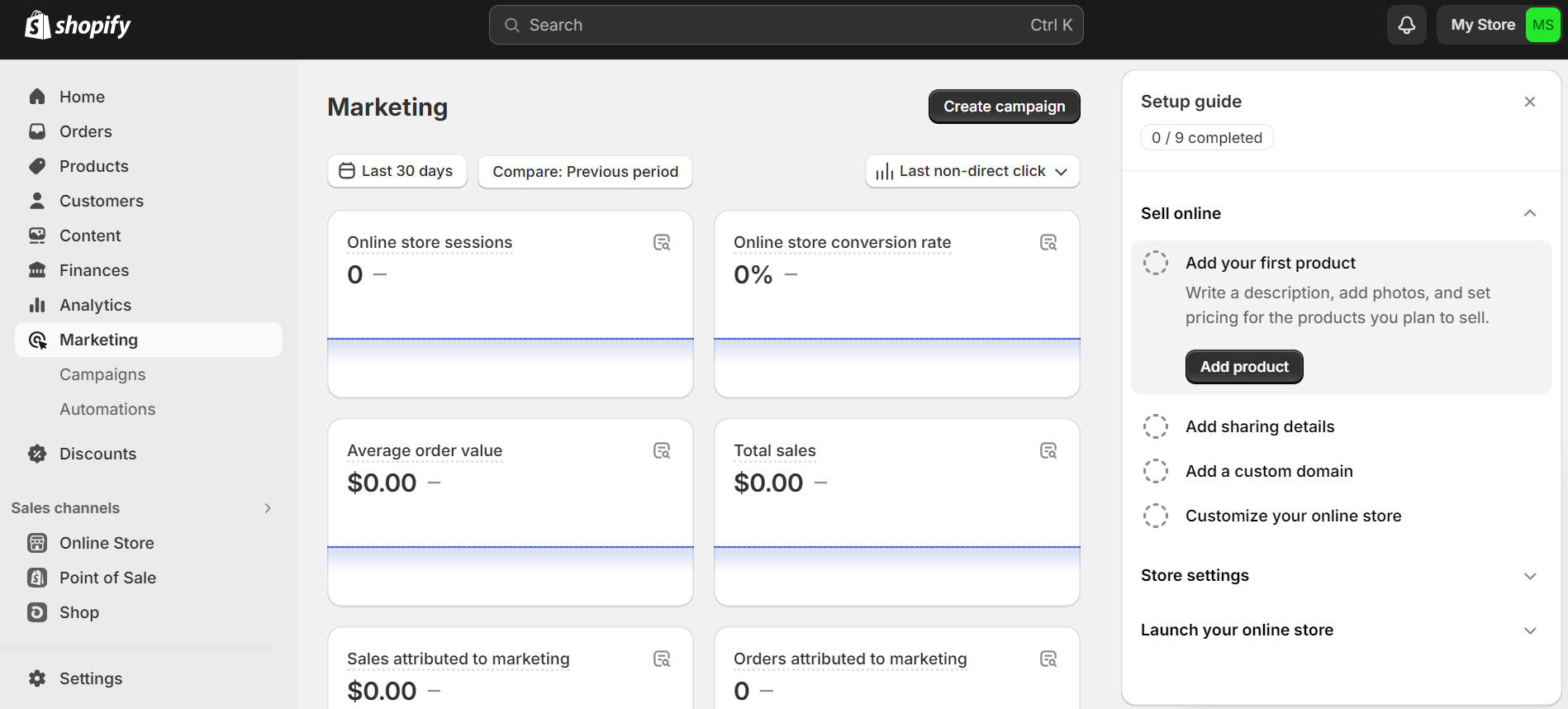This screenshot has height=709, width=1568.
Task: Open the notifications bell
Action: click(1406, 25)
